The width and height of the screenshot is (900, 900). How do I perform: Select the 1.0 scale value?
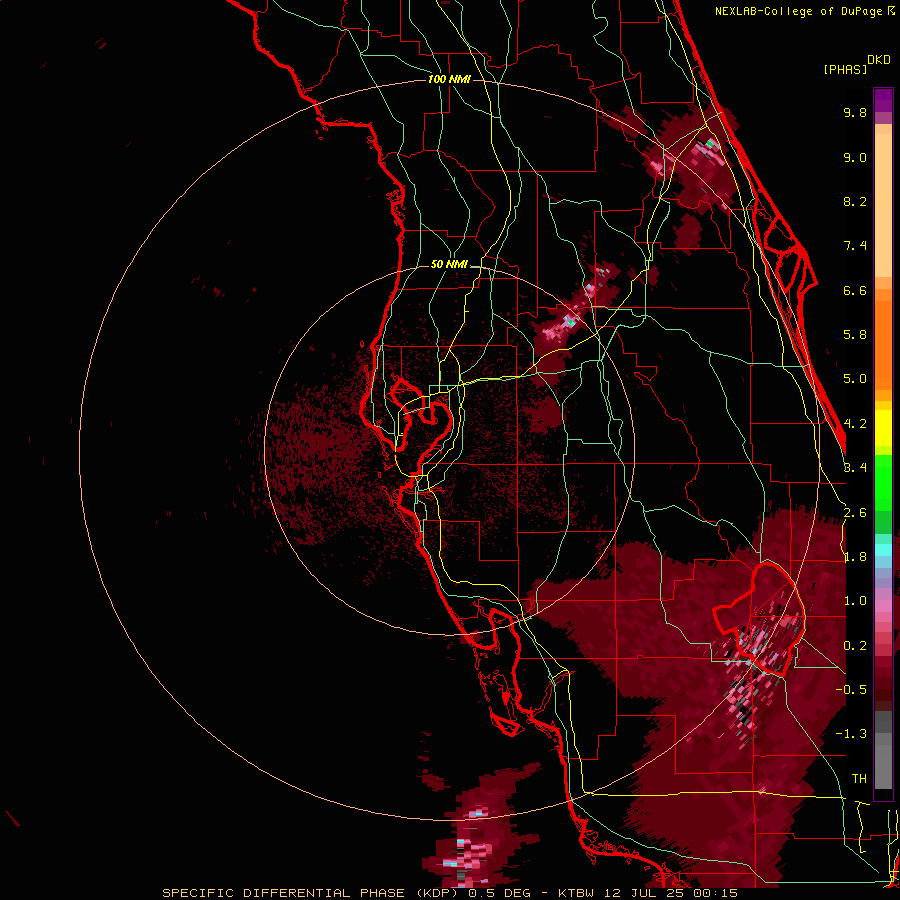(855, 601)
